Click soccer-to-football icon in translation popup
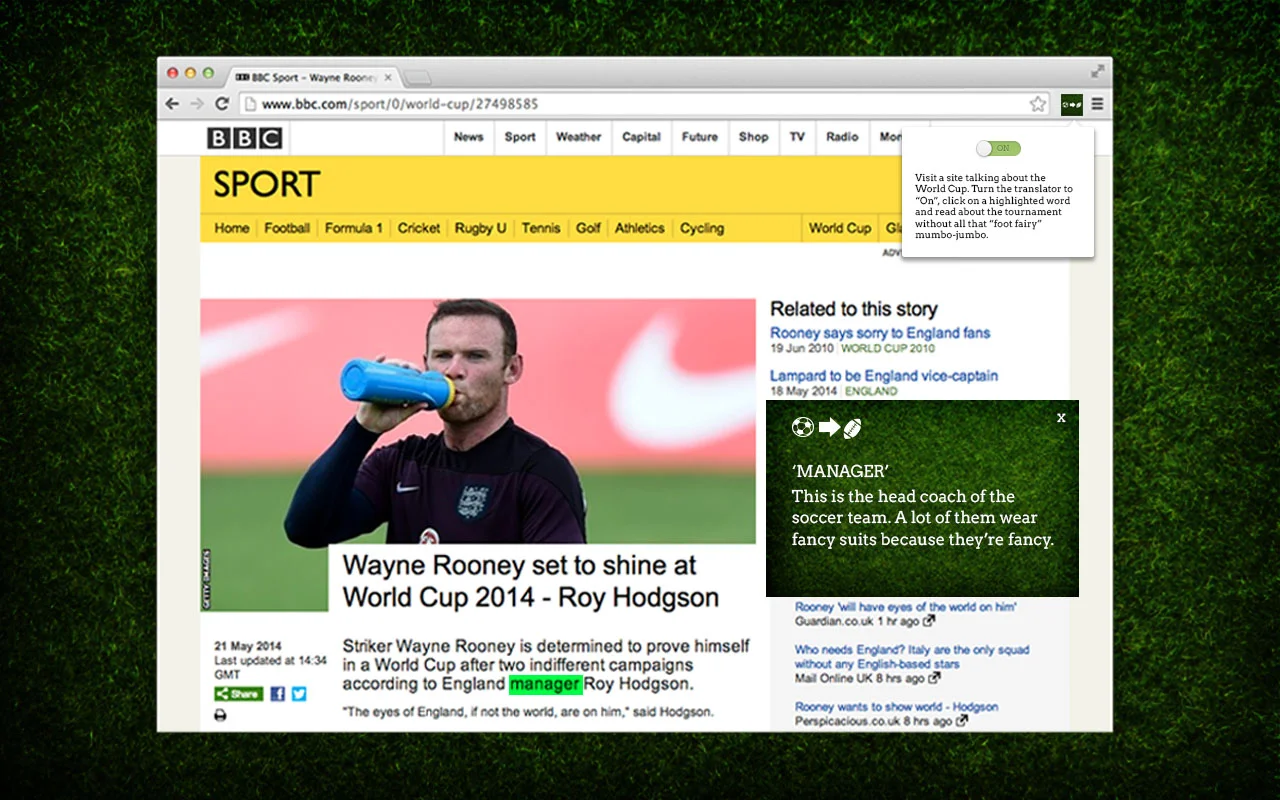Screen dimensions: 1280x800 [x=827, y=428]
